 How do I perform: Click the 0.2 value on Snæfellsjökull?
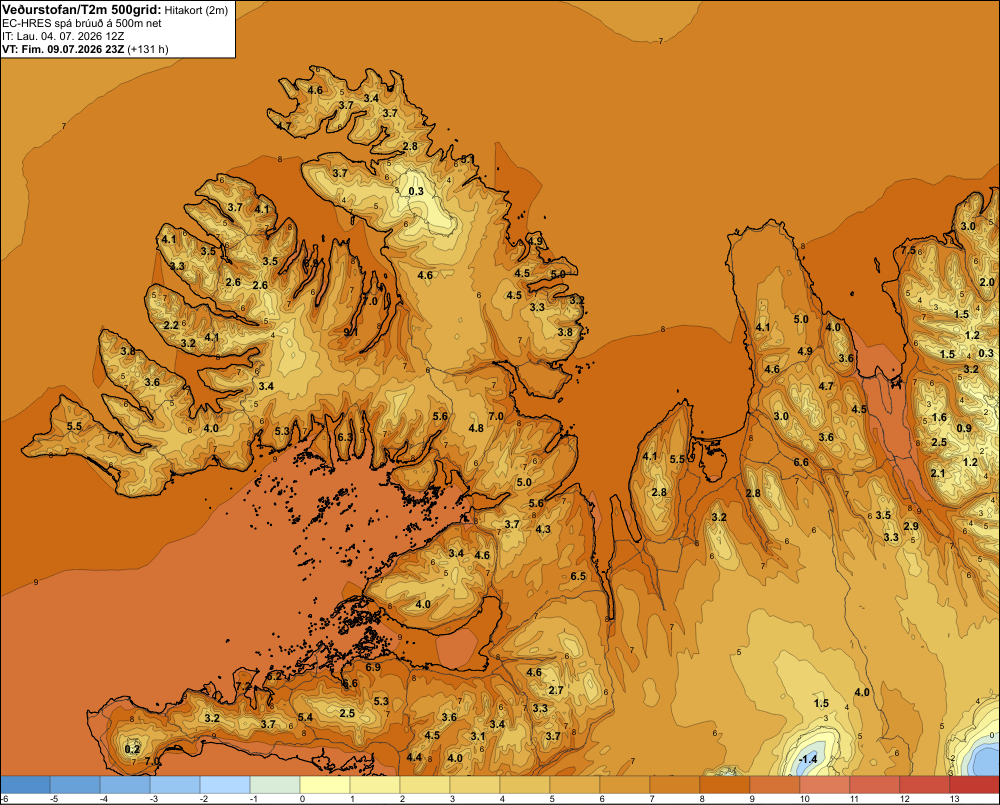(x=132, y=749)
